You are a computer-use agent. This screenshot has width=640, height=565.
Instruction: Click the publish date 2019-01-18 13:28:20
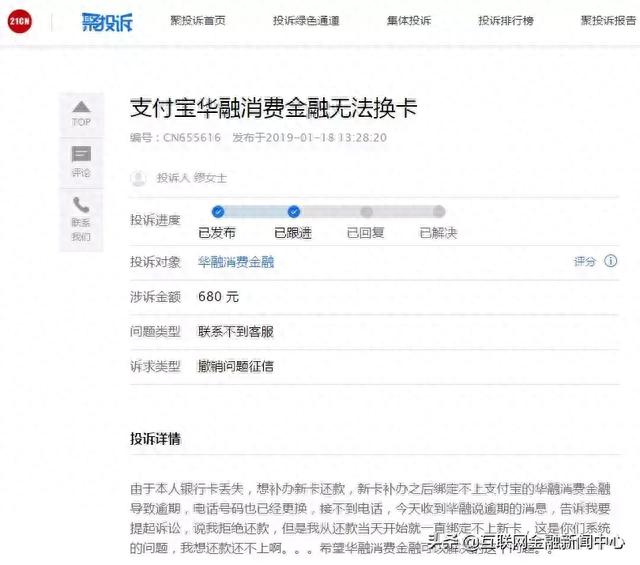coord(326,138)
